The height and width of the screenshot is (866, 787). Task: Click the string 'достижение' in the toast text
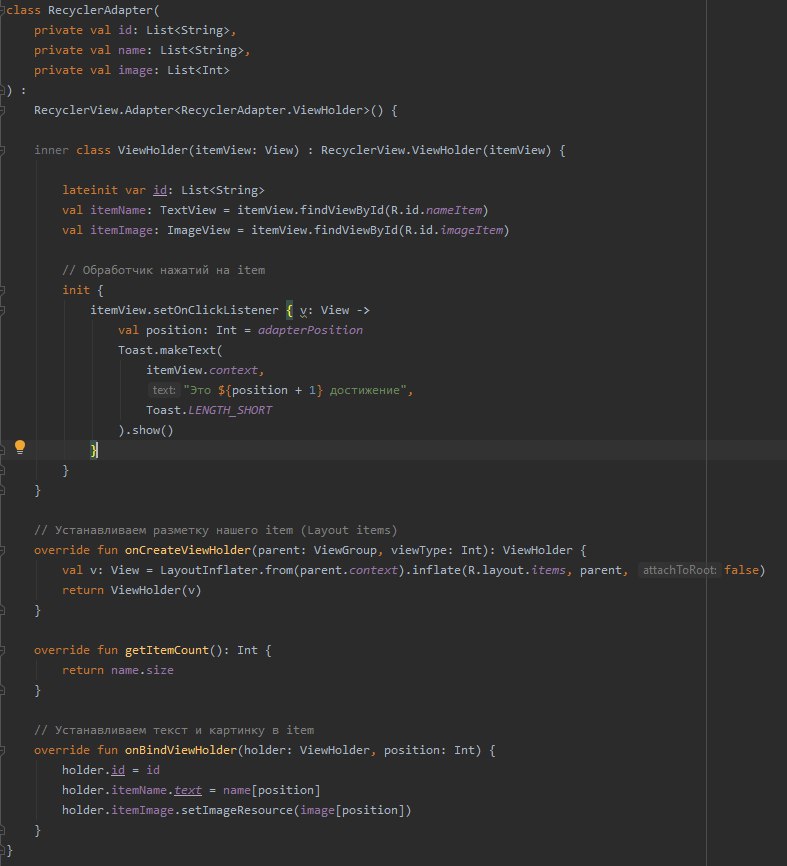[365, 390]
